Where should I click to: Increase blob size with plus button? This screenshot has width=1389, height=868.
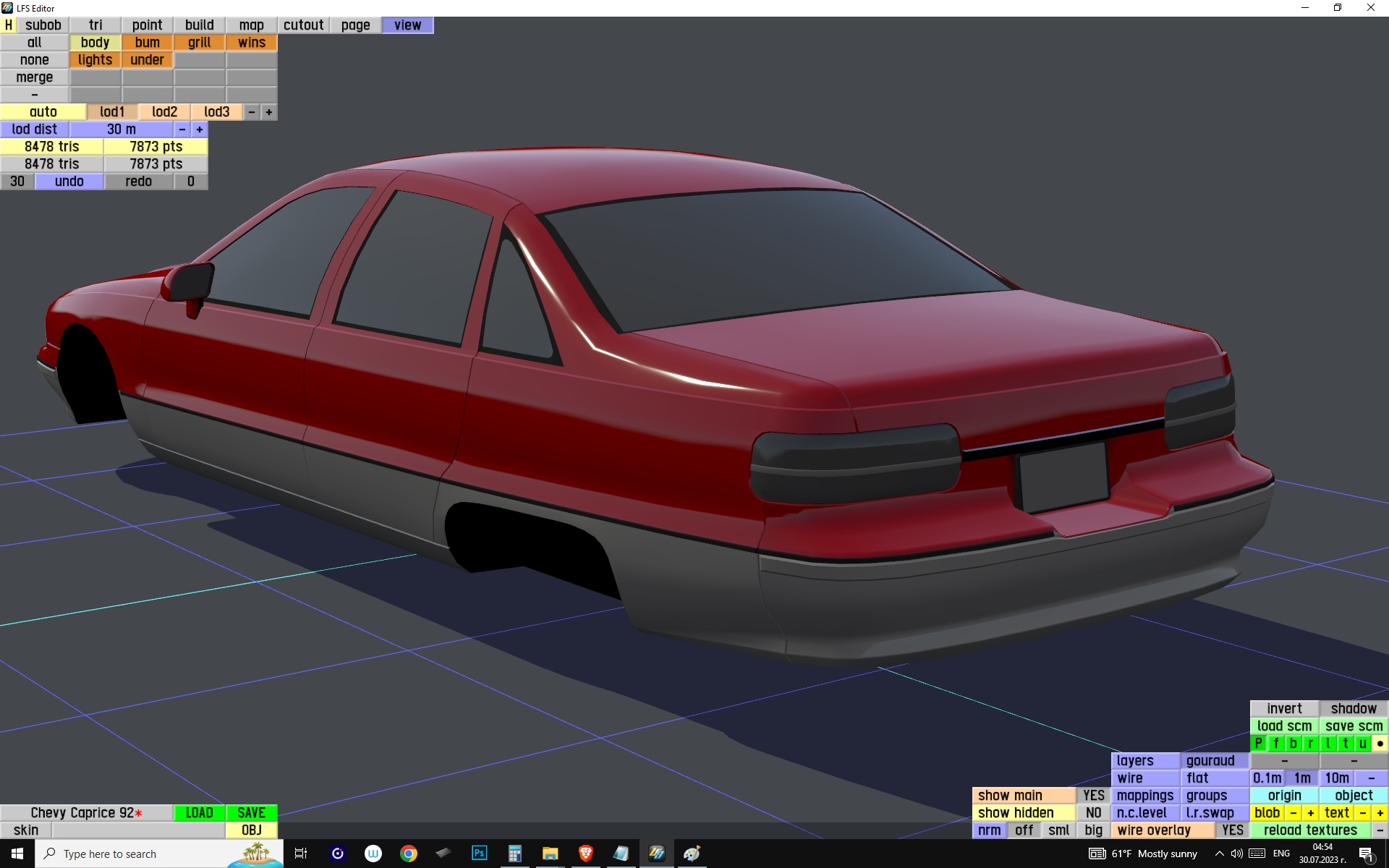1310,812
